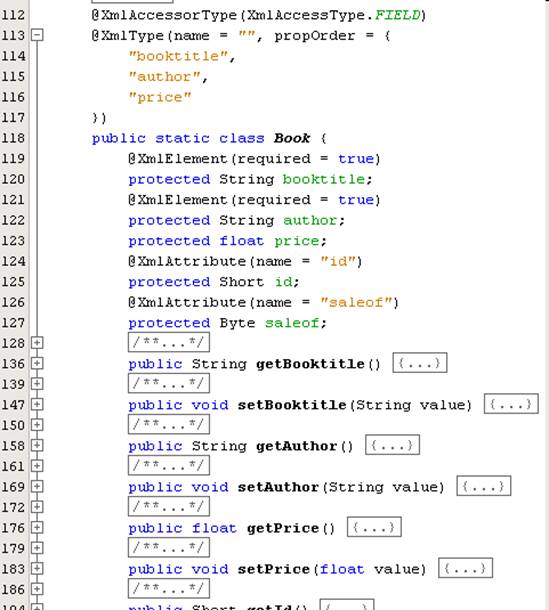Click line number 118 in the gutter
The image size is (549, 610).
(x=13, y=138)
